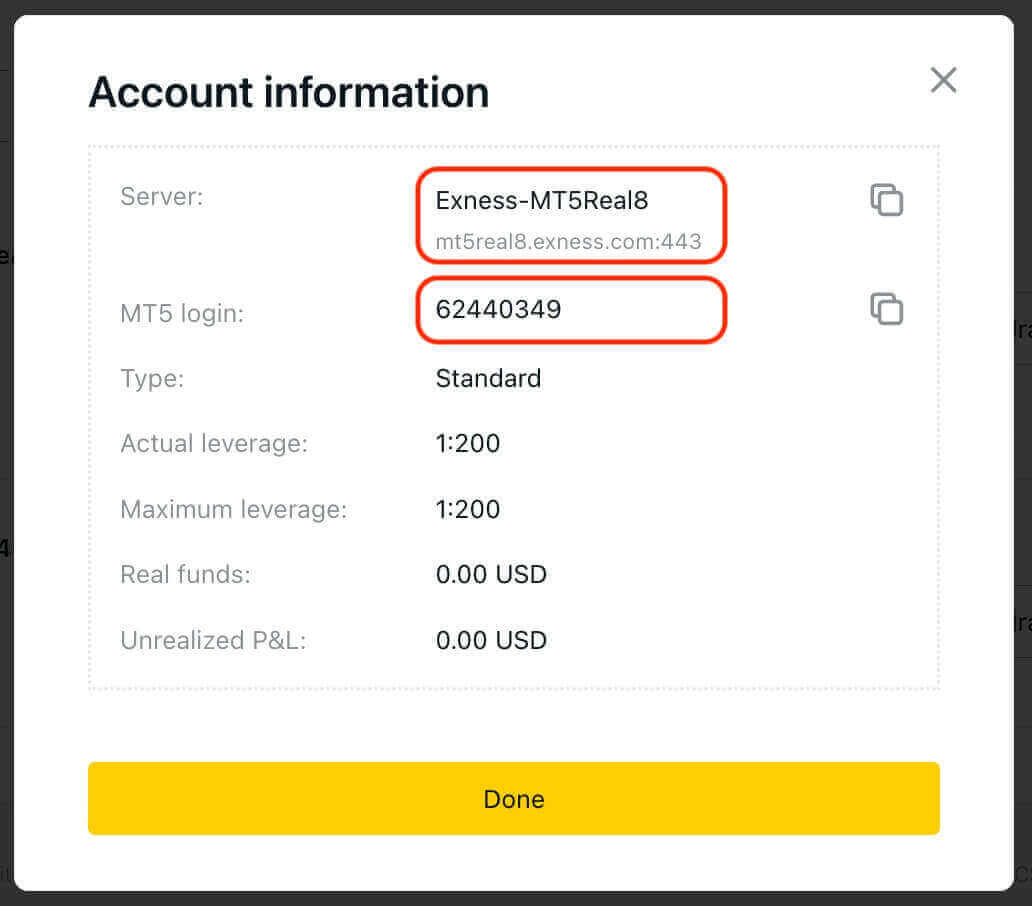
Task: Click the X to dismiss Account information
Action: click(943, 80)
